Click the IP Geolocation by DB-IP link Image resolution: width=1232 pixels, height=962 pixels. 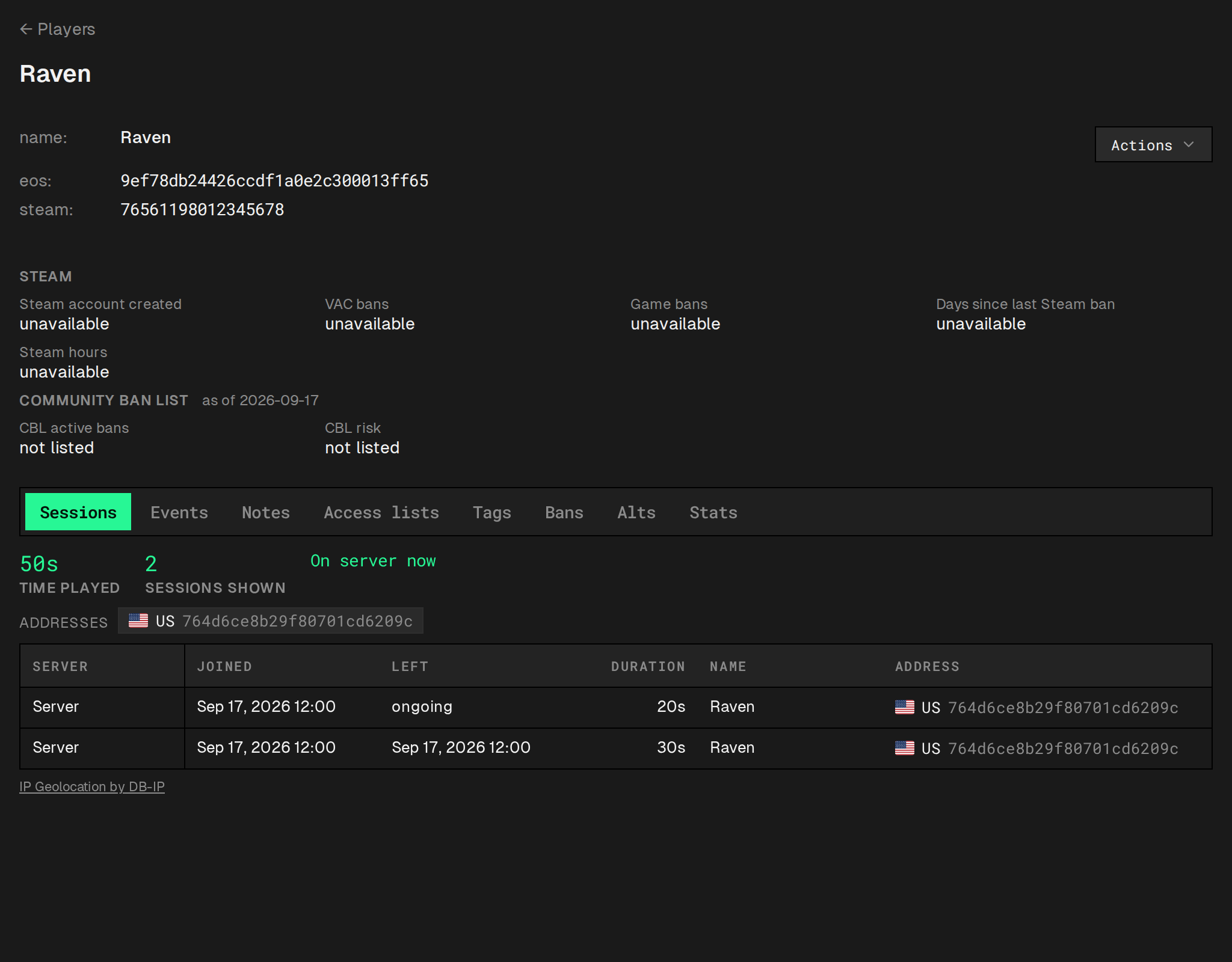[x=92, y=786]
